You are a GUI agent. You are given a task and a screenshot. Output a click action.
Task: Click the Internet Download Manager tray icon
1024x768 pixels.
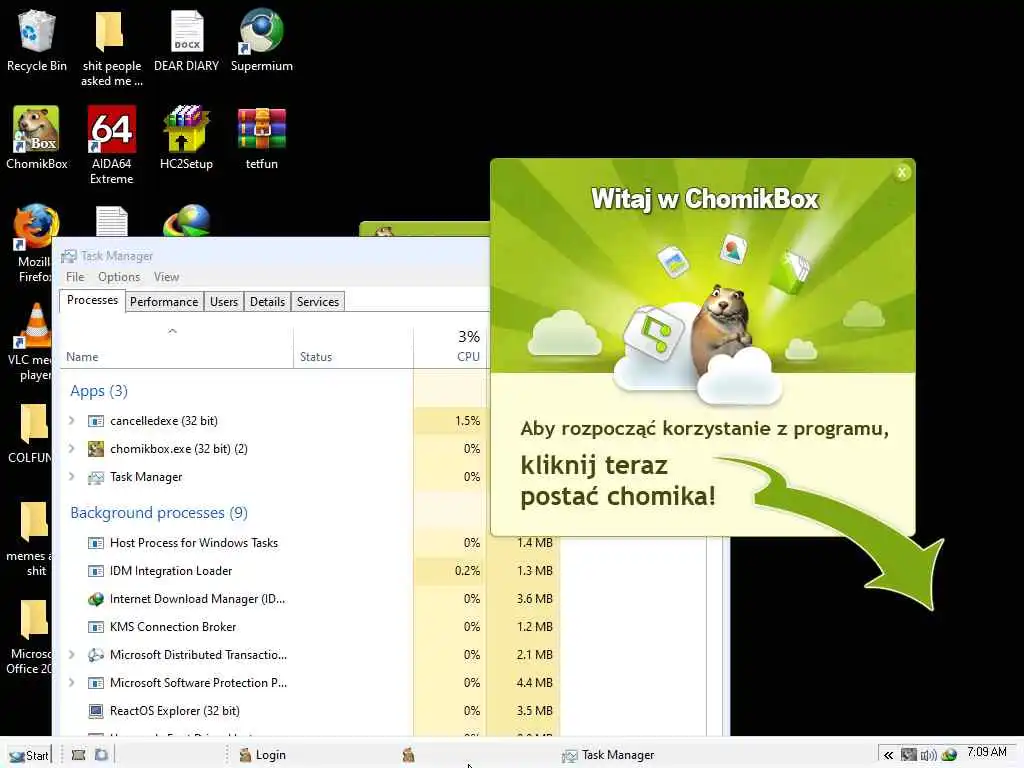949,755
